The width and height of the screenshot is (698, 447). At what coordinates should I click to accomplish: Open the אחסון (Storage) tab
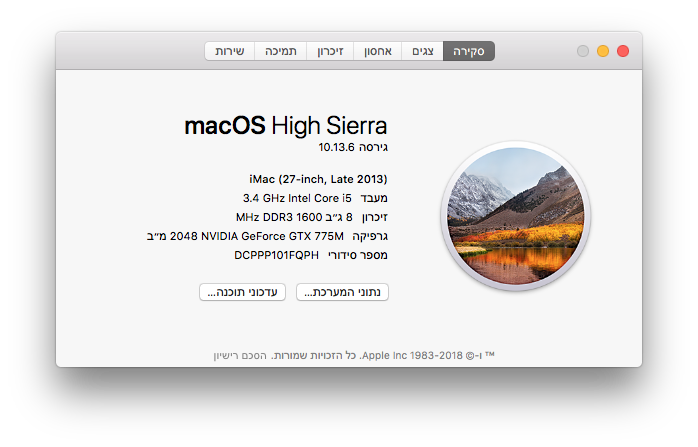tap(378, 51)
